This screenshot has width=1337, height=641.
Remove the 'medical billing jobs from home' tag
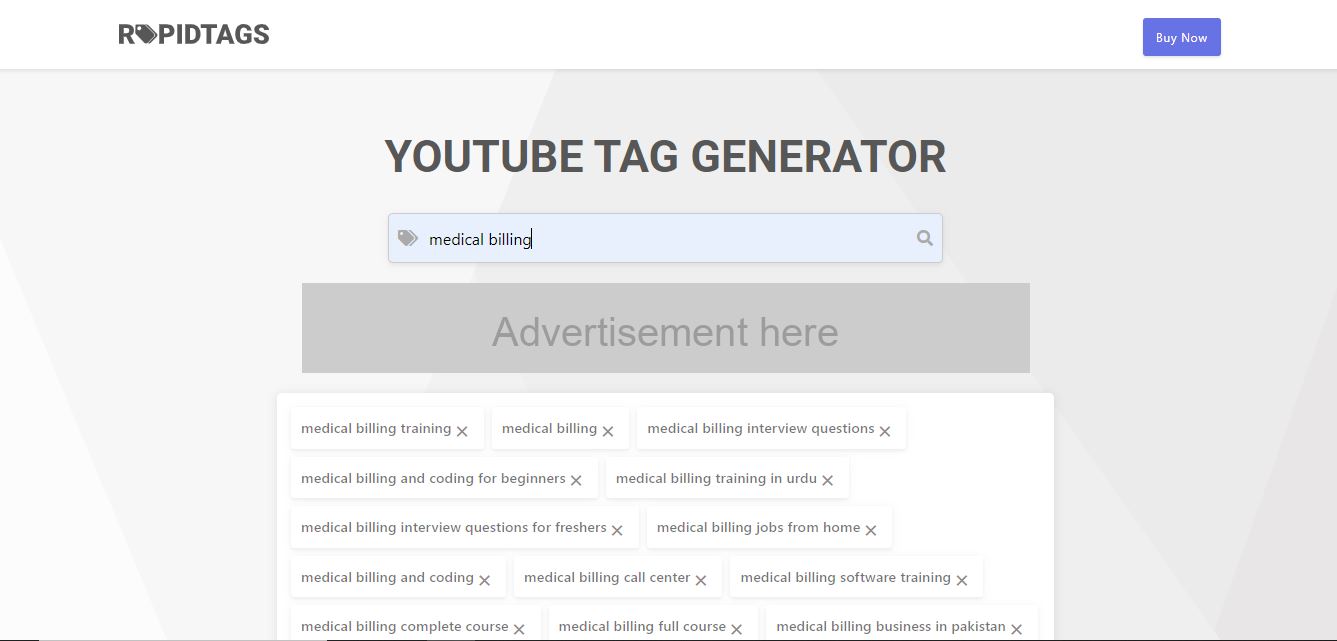click(871, 528)
